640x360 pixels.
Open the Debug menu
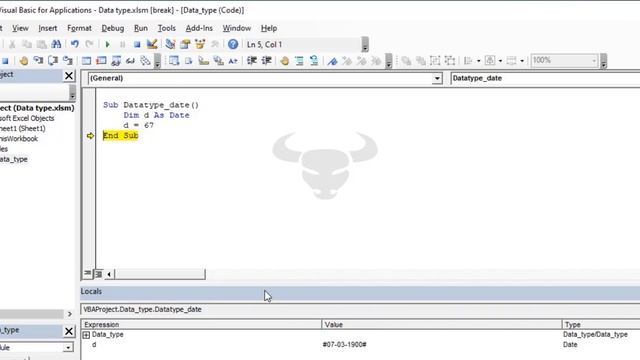[x=113, y=28]
